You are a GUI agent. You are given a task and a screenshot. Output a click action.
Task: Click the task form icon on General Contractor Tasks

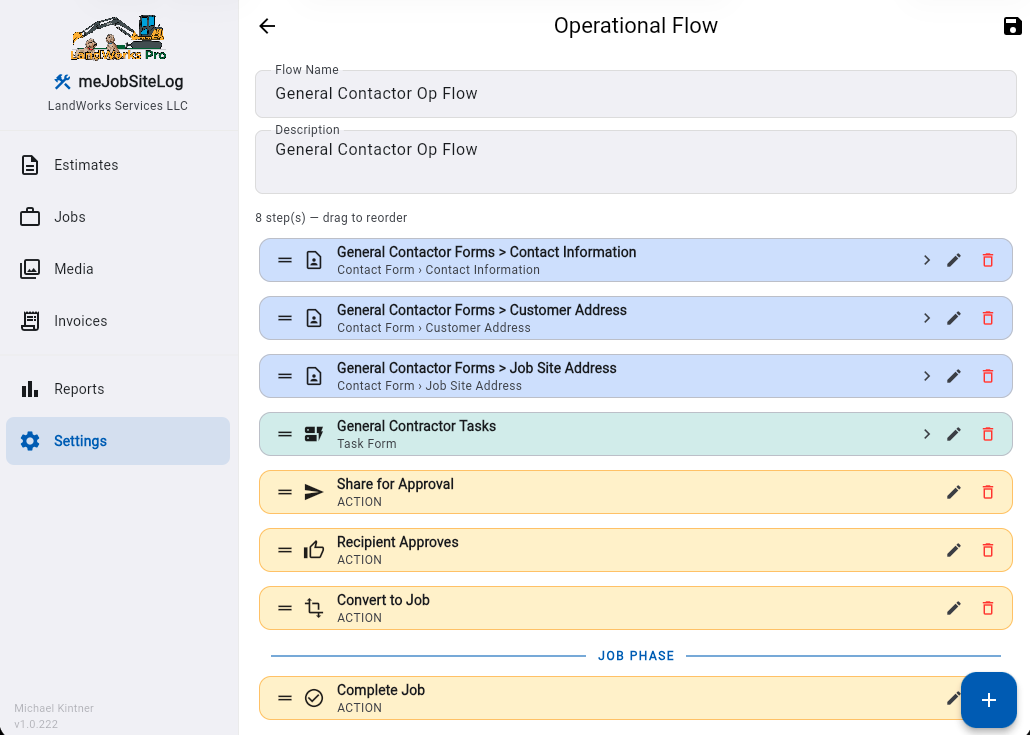(313, 434)
